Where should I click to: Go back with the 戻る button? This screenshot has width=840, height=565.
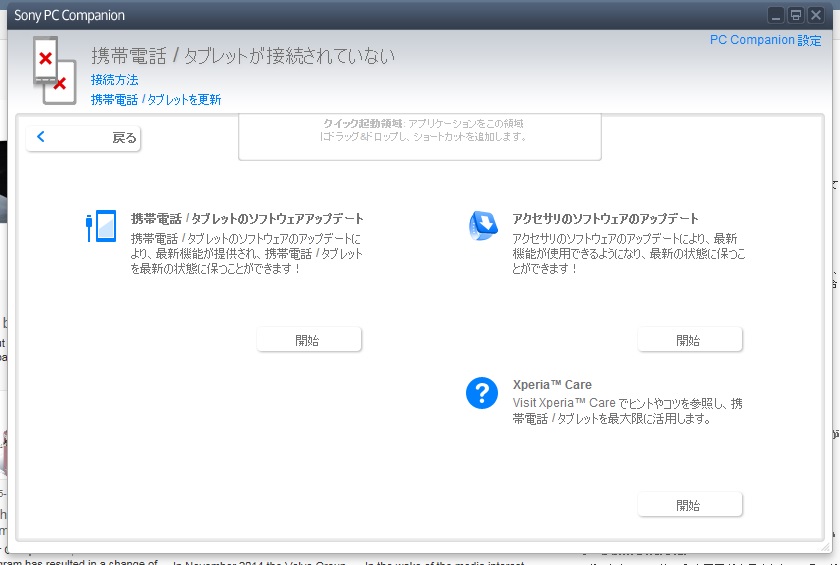pyautogui.click(x=84, y=138)
